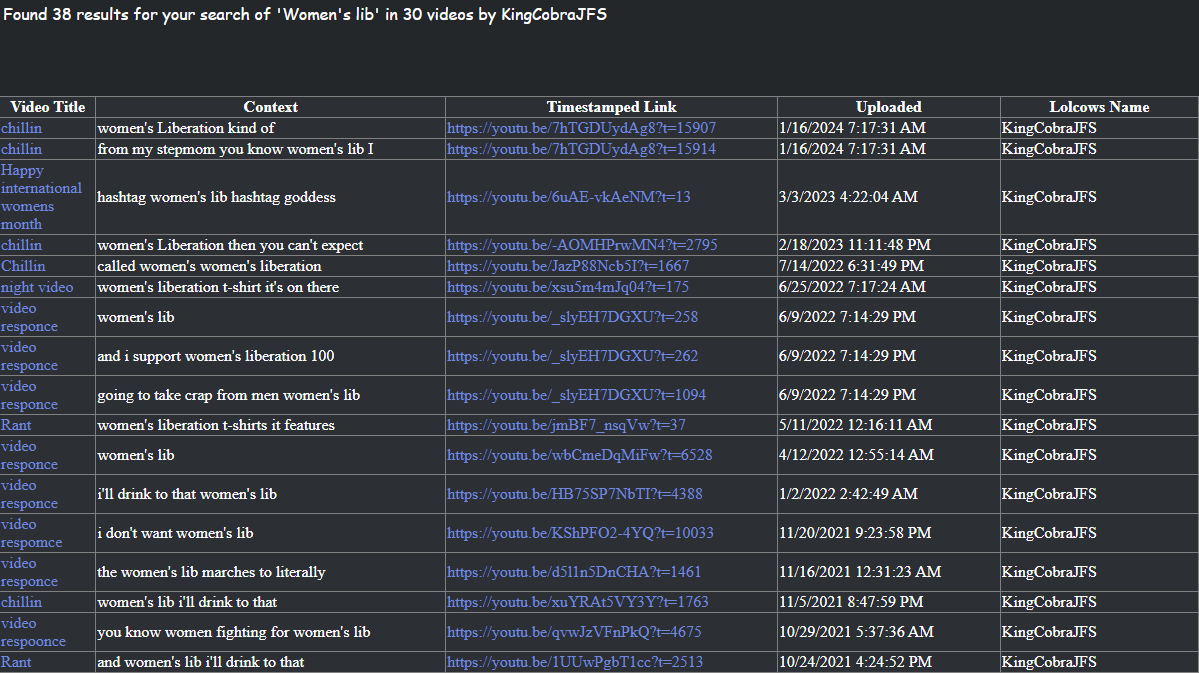Click upload date '1/2/2022 2:42:49 AM'

pyautogui.click(x=848, y=493)
